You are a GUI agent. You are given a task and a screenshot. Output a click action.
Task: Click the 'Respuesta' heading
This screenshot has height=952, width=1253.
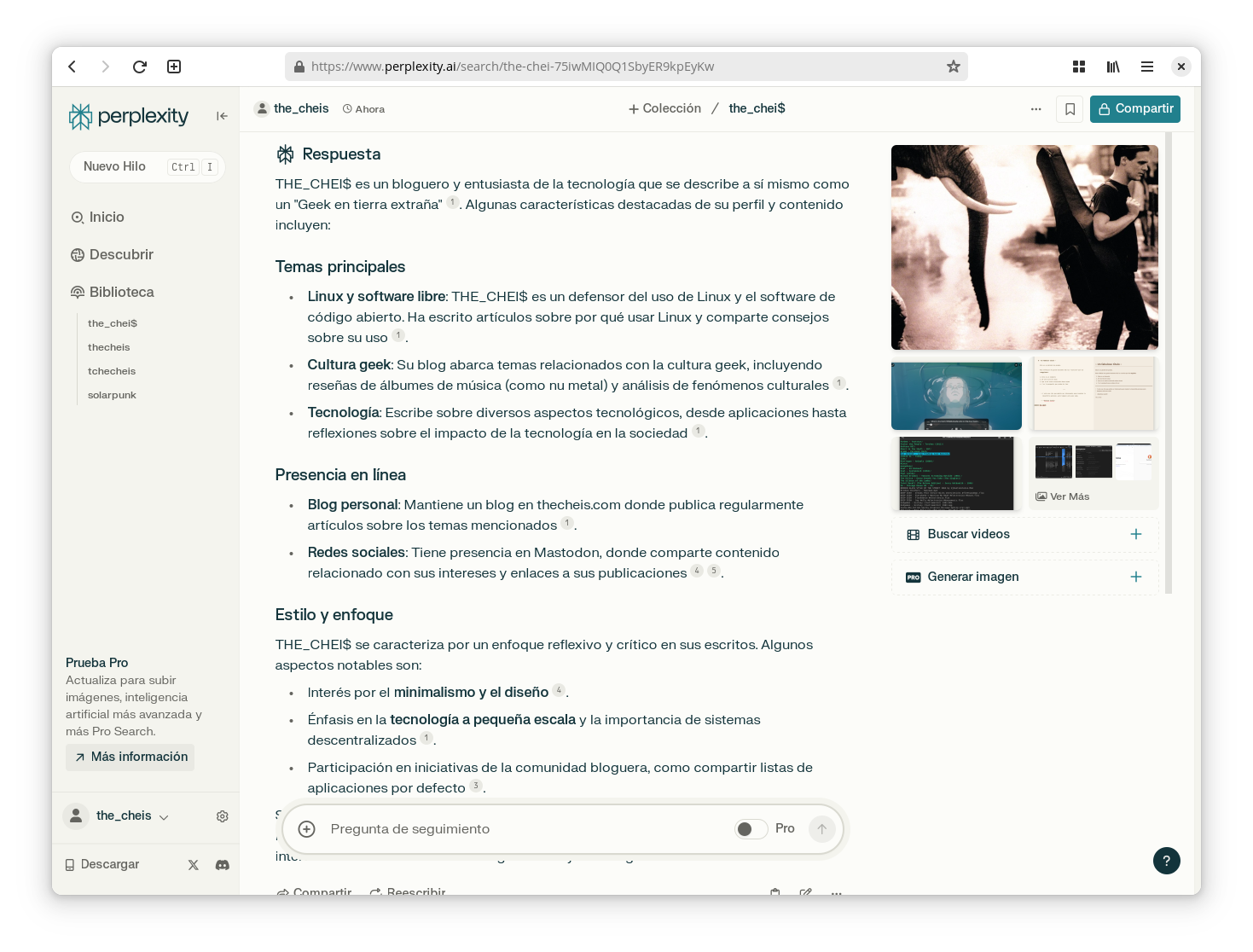tap(341, 154)
